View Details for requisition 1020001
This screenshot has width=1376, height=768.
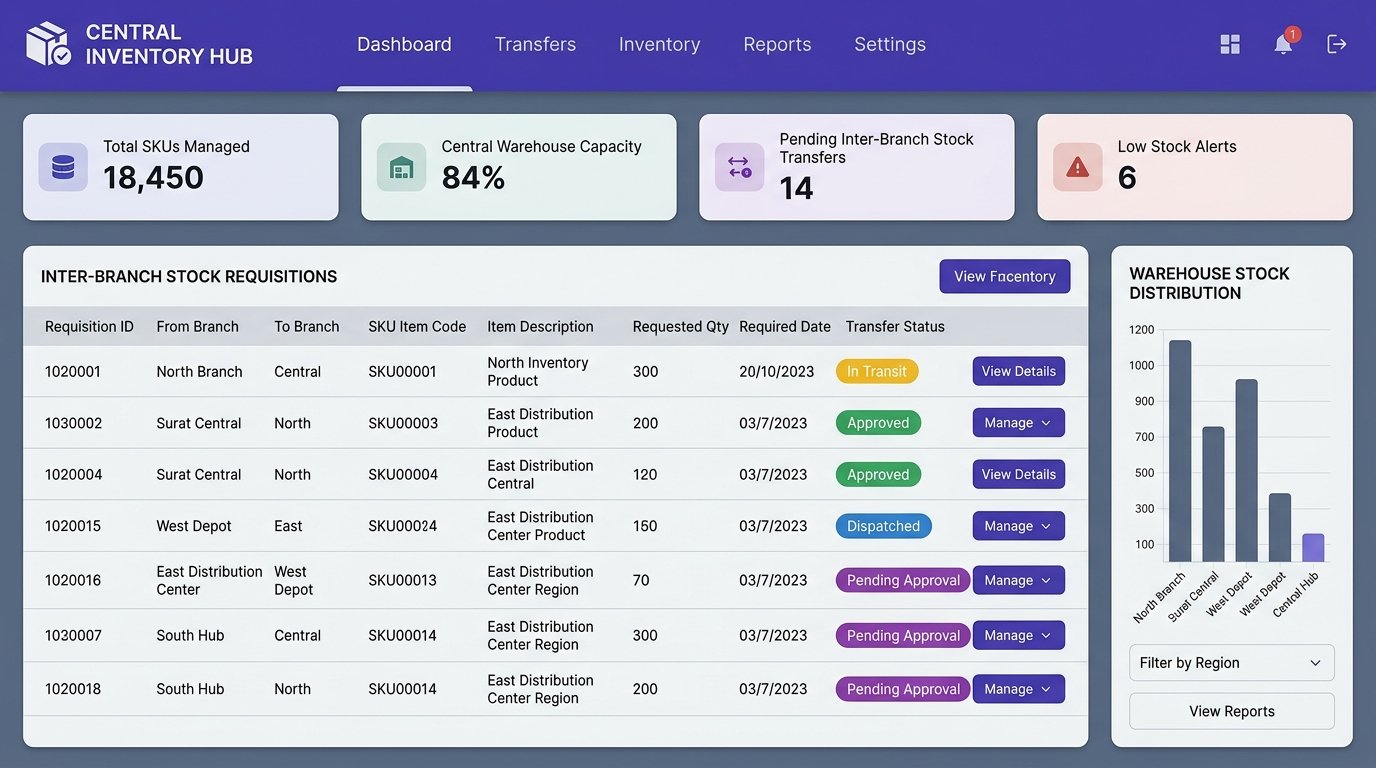1018,371
